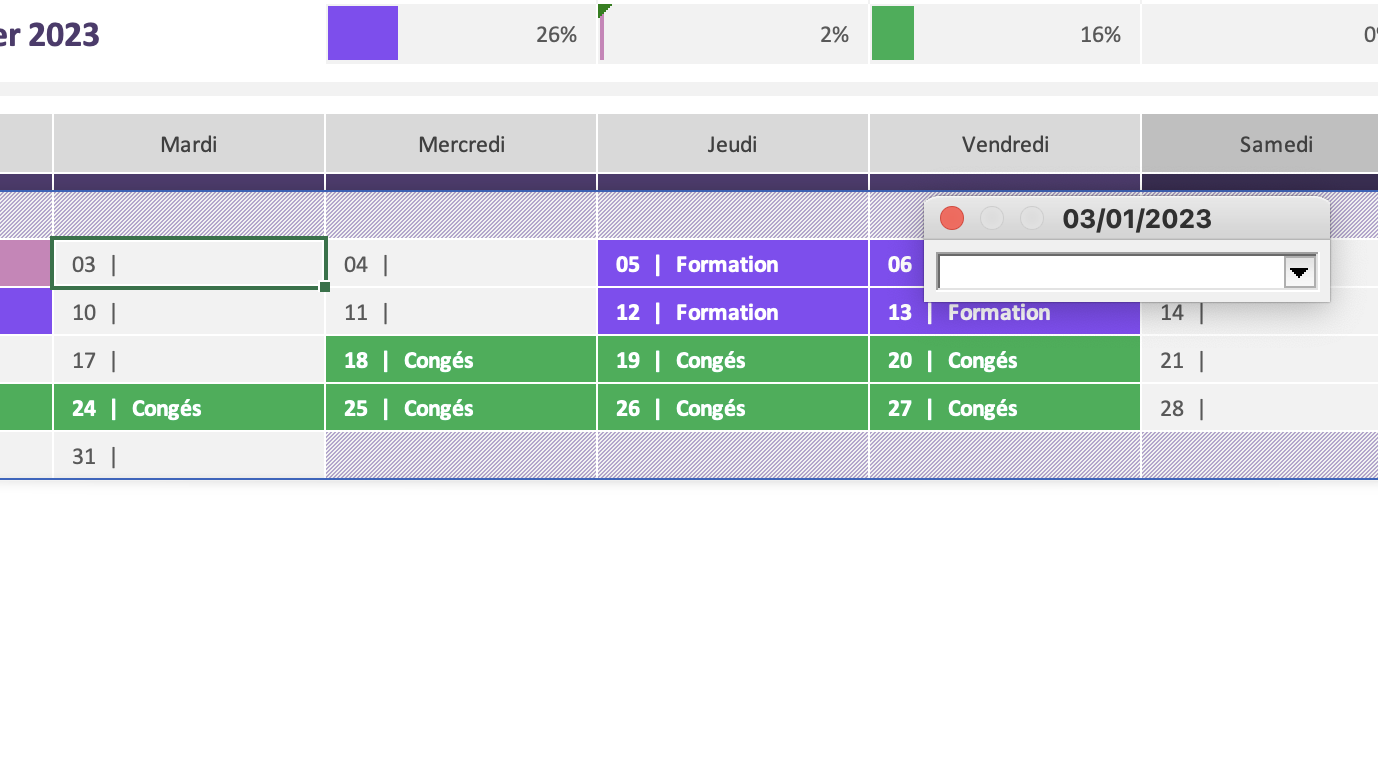Click the 27 Congés cell on Vendredi
1378x772 pixels.
tap(1005, 408)
